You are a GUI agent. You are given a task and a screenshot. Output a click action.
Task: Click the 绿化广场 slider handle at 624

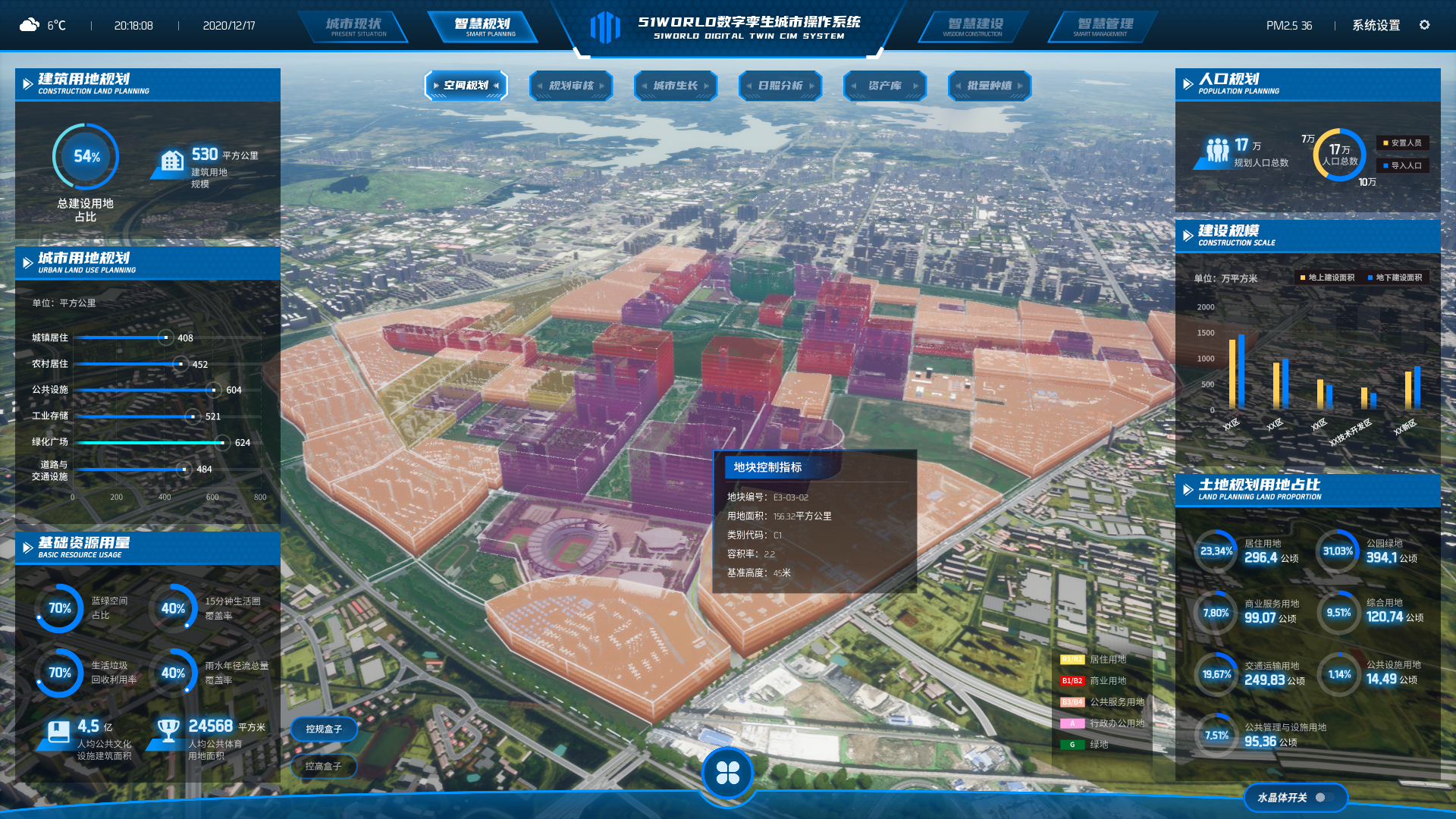tap(222, 442)
